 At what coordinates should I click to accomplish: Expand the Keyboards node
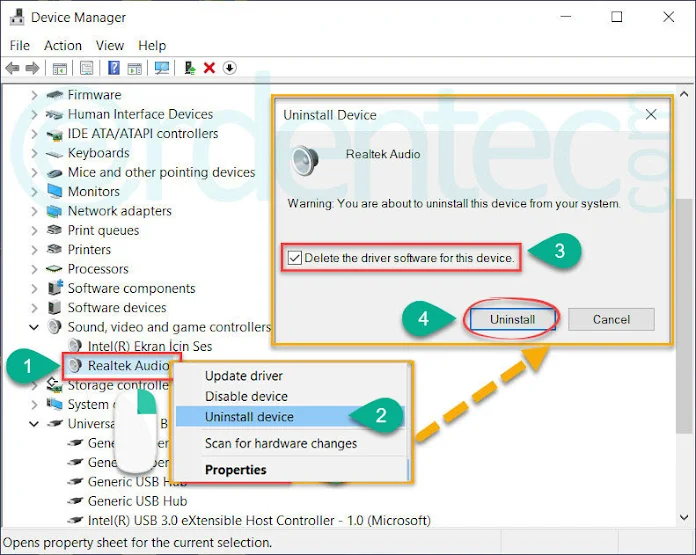tap(34, 153)
